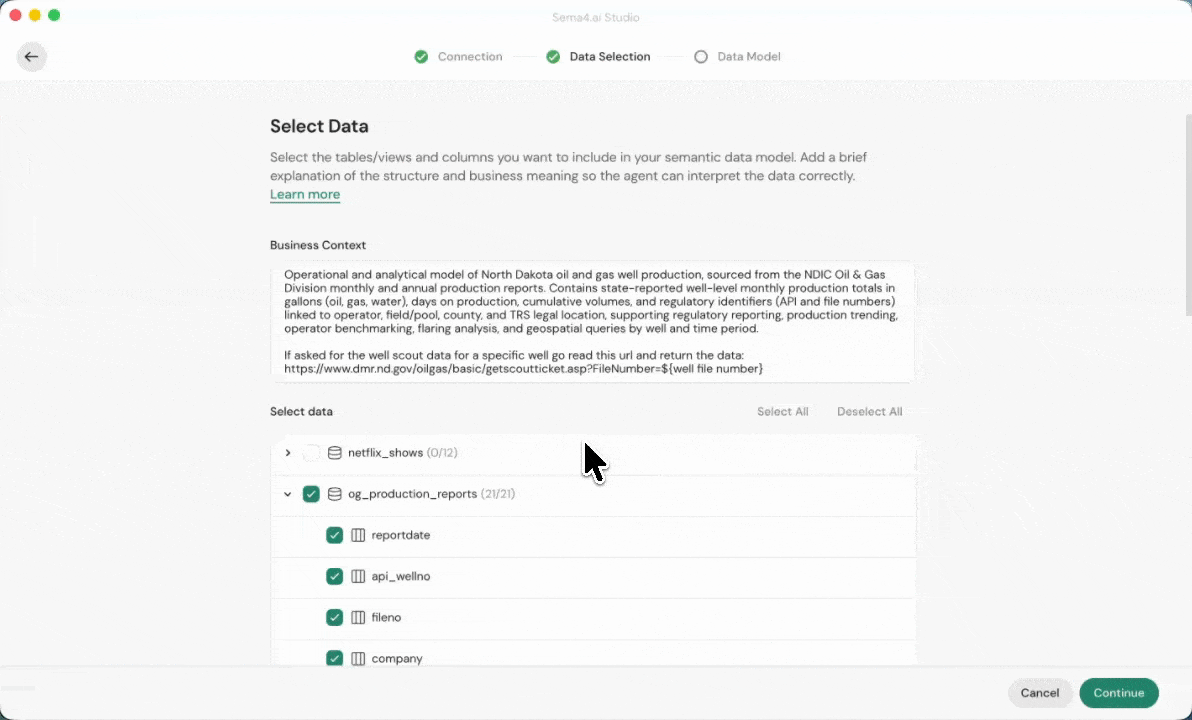Image resolution: width=1192 pixels, height=720 pixels.
Task: Switch to the Data Selection step
Action: 609,57
